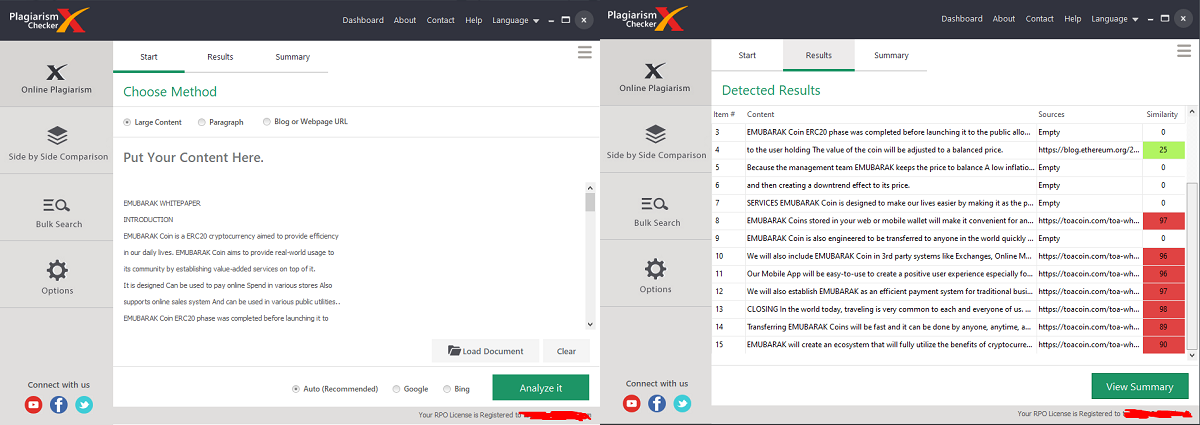Open Bulk Search in right window sidebar

point(655,209)
